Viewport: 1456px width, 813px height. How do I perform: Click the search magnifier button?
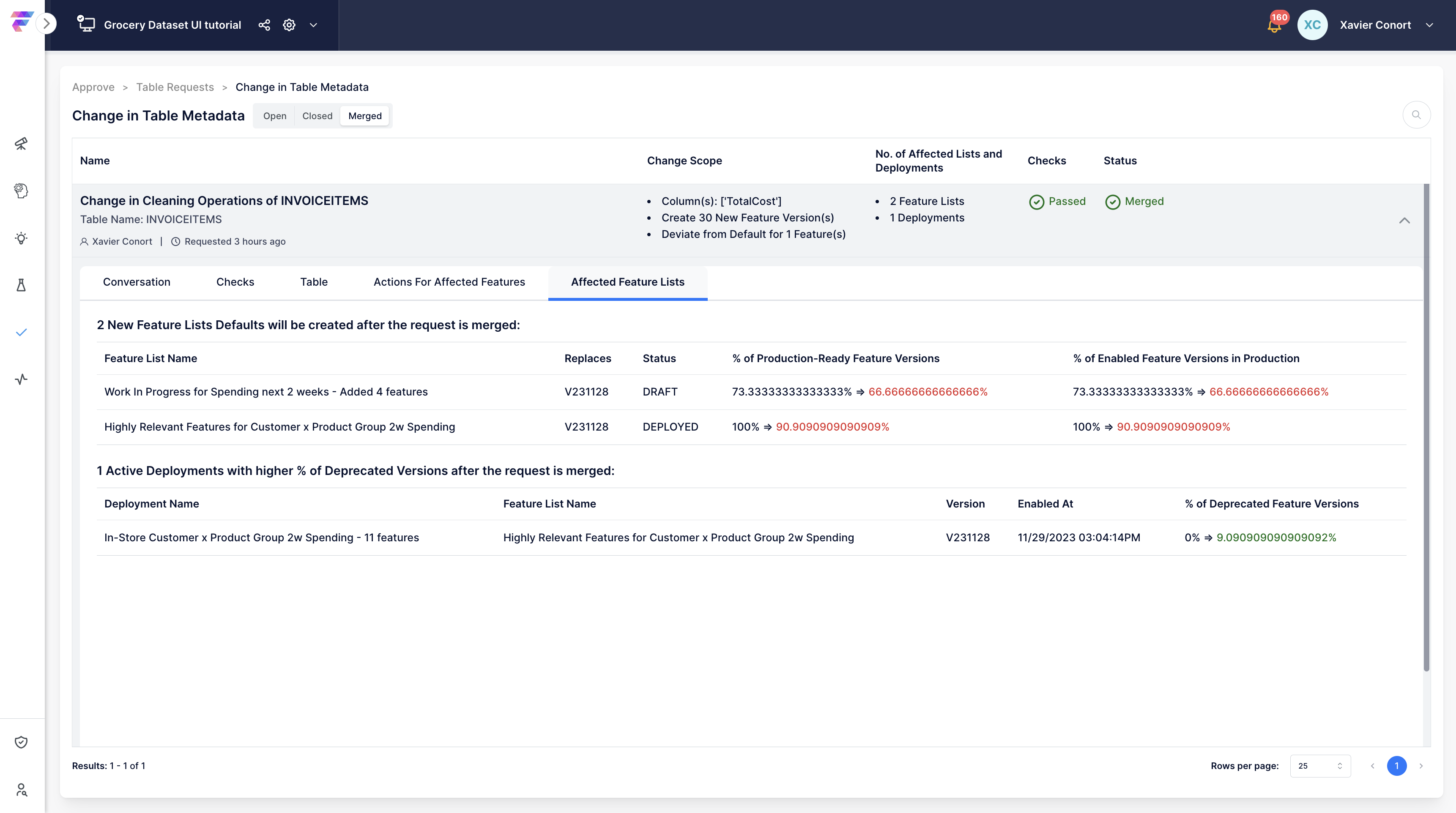[x=1416, y=115]
